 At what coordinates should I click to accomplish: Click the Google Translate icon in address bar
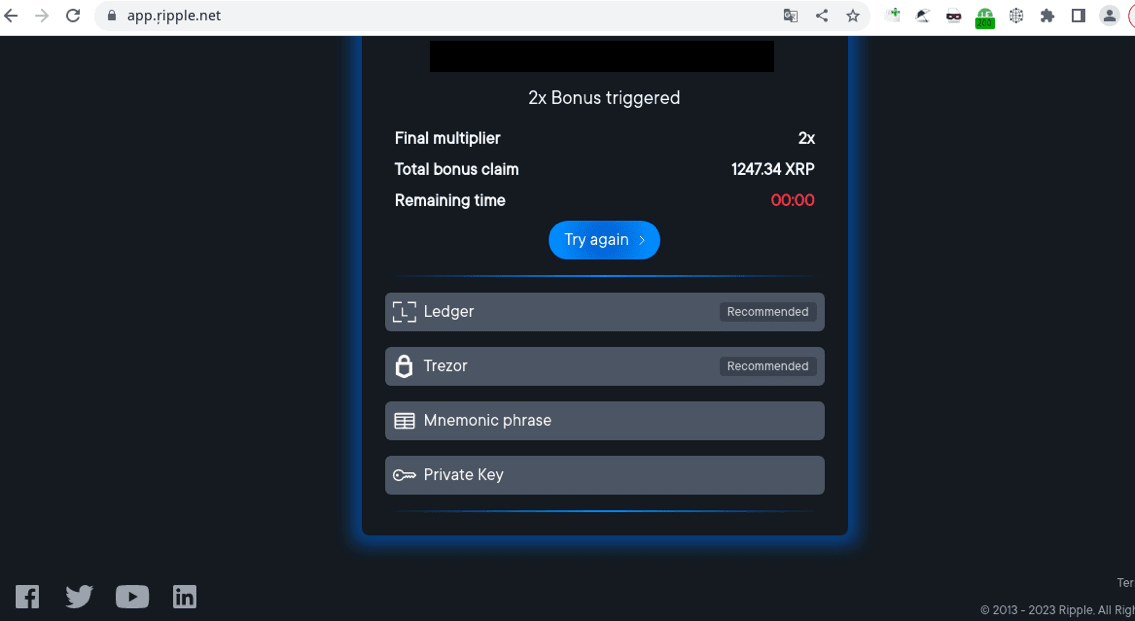[791, 16]
